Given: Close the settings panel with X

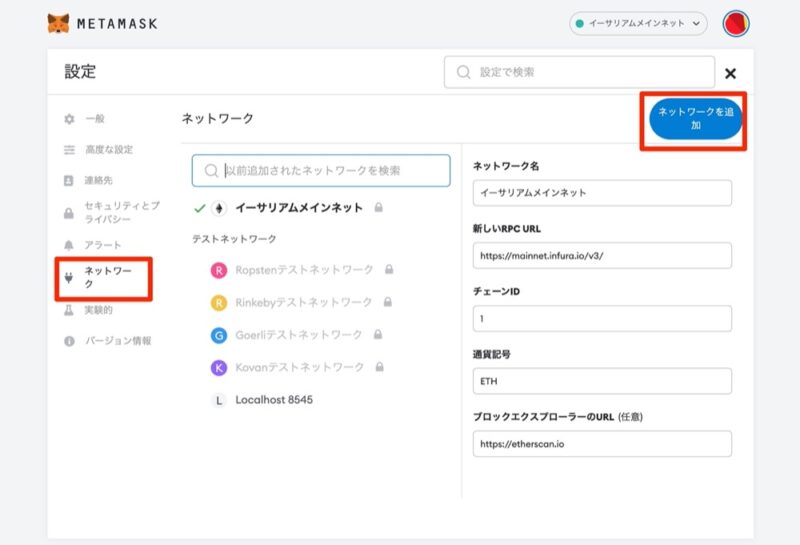Looking at the screenshot, I should coord(730,73).
